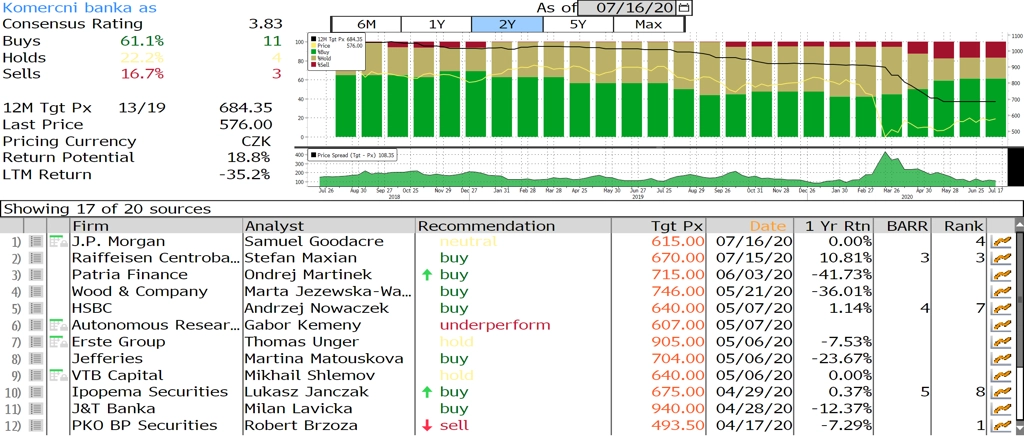The image size is (1024, 442).
Task: Sort the table by the 1 Yr Rtn column
Action: click(x=833, y=226)
